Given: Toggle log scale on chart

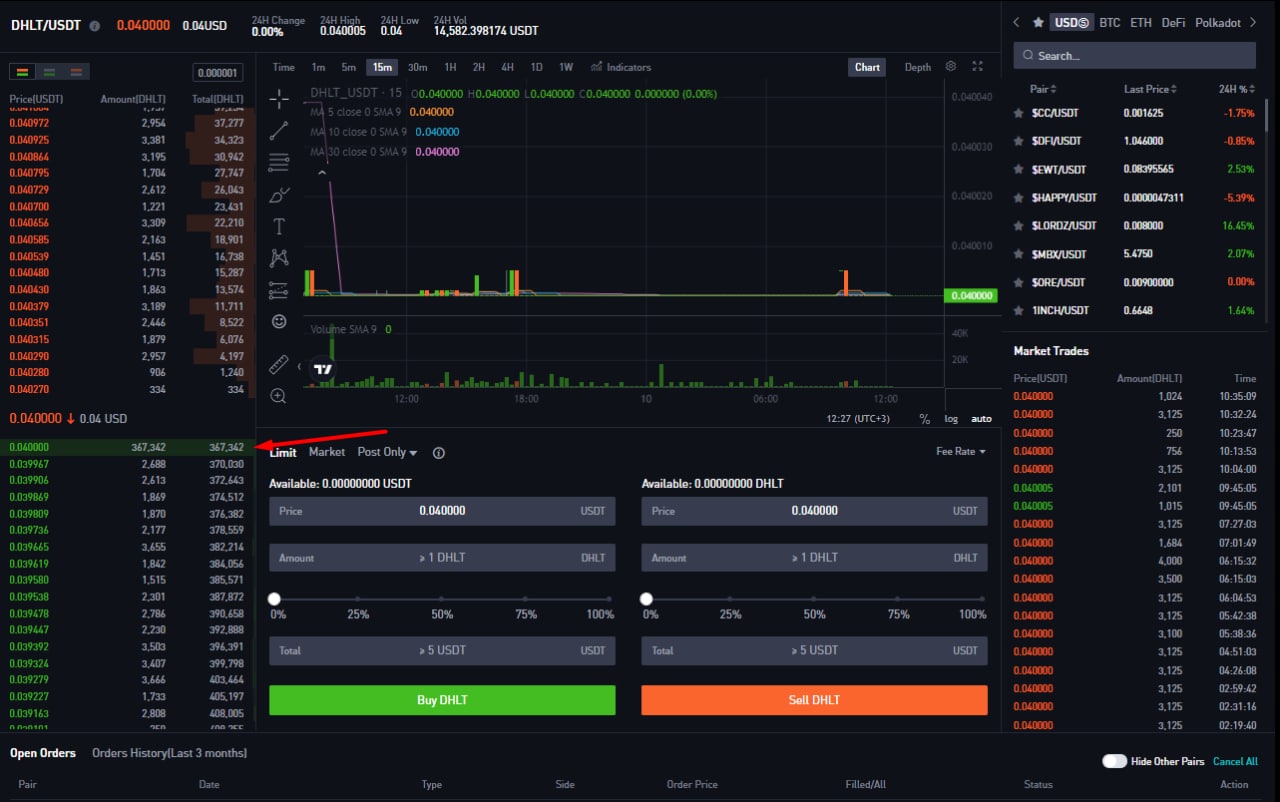Looking at the screenshot, I should pyautogui.click(x=951, y=418).
